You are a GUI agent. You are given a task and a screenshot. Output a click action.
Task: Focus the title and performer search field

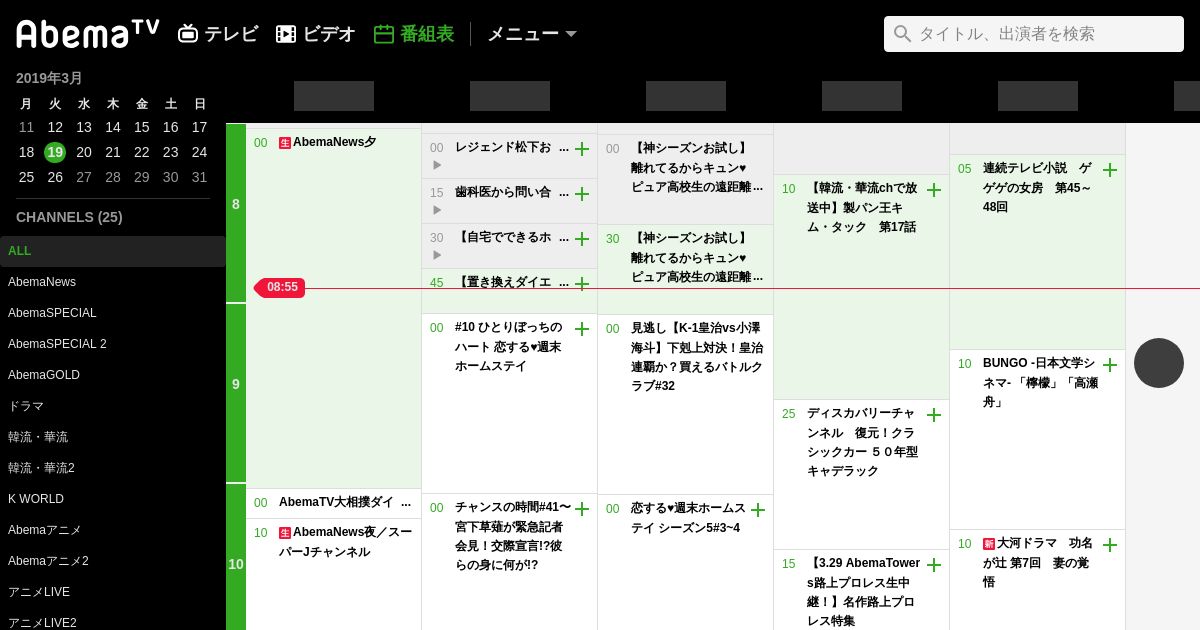coord(1034,34)
